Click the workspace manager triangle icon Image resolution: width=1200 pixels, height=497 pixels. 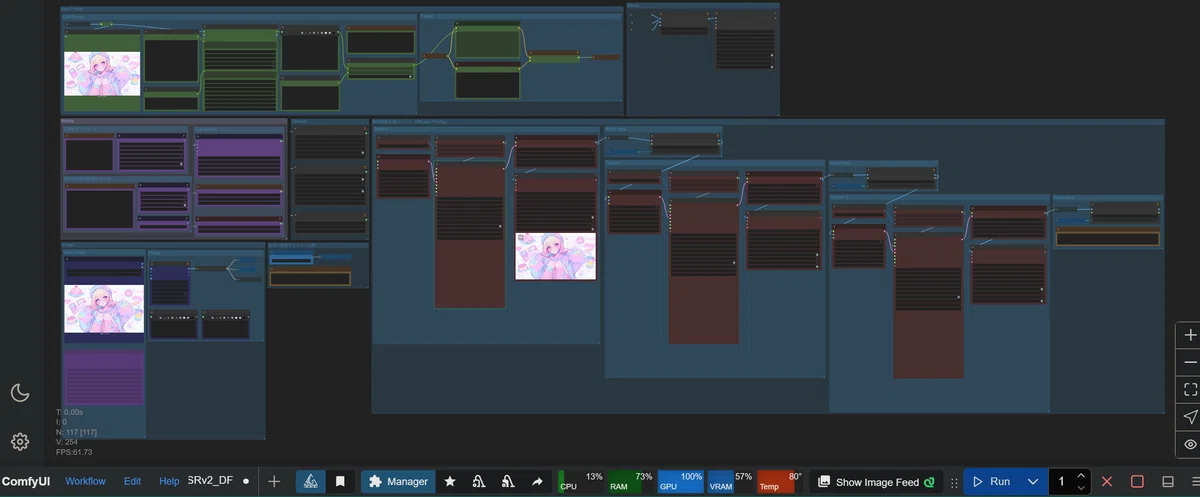(x=311, y=481)
